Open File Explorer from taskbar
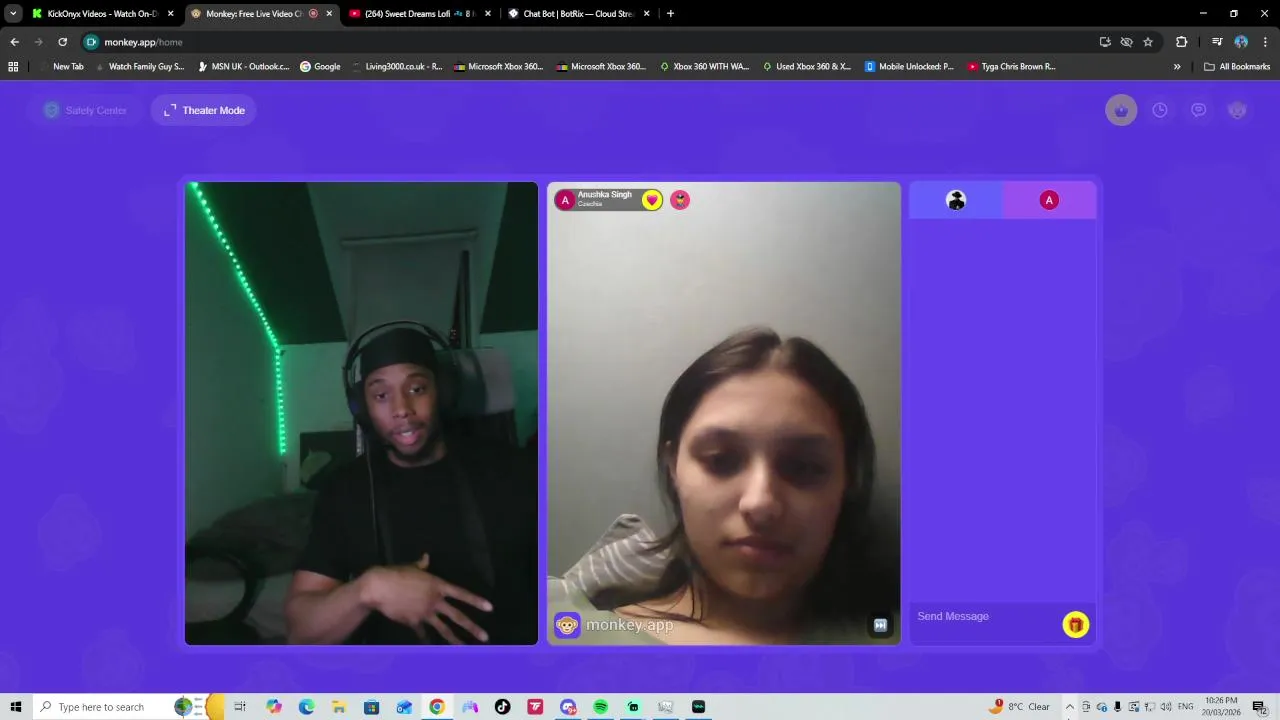Viewport: 1280px width, 720px height. coord(339,707)
